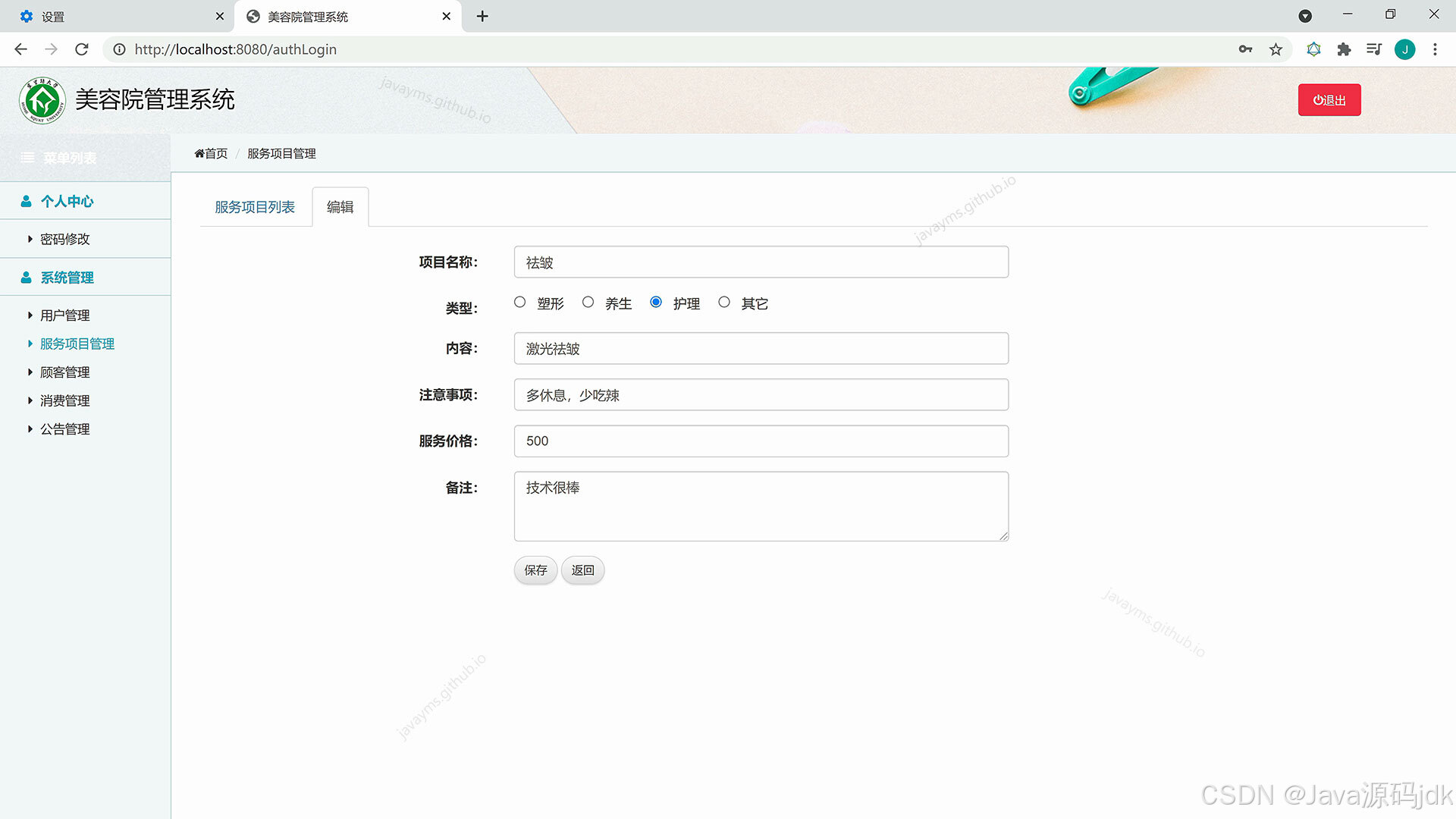Screen dimensions: 1456x819
Task: Switch to the 服务项目列表 tab
Action: point(255,207)
